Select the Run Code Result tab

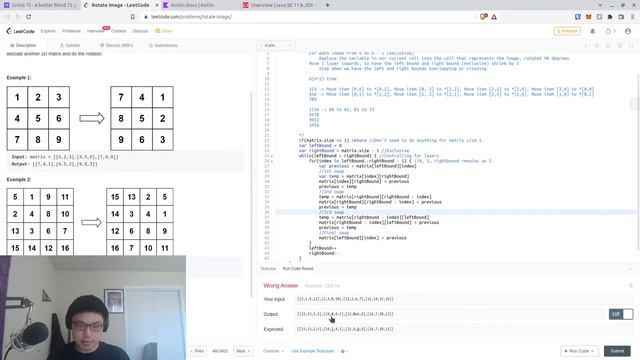point(298,269)
